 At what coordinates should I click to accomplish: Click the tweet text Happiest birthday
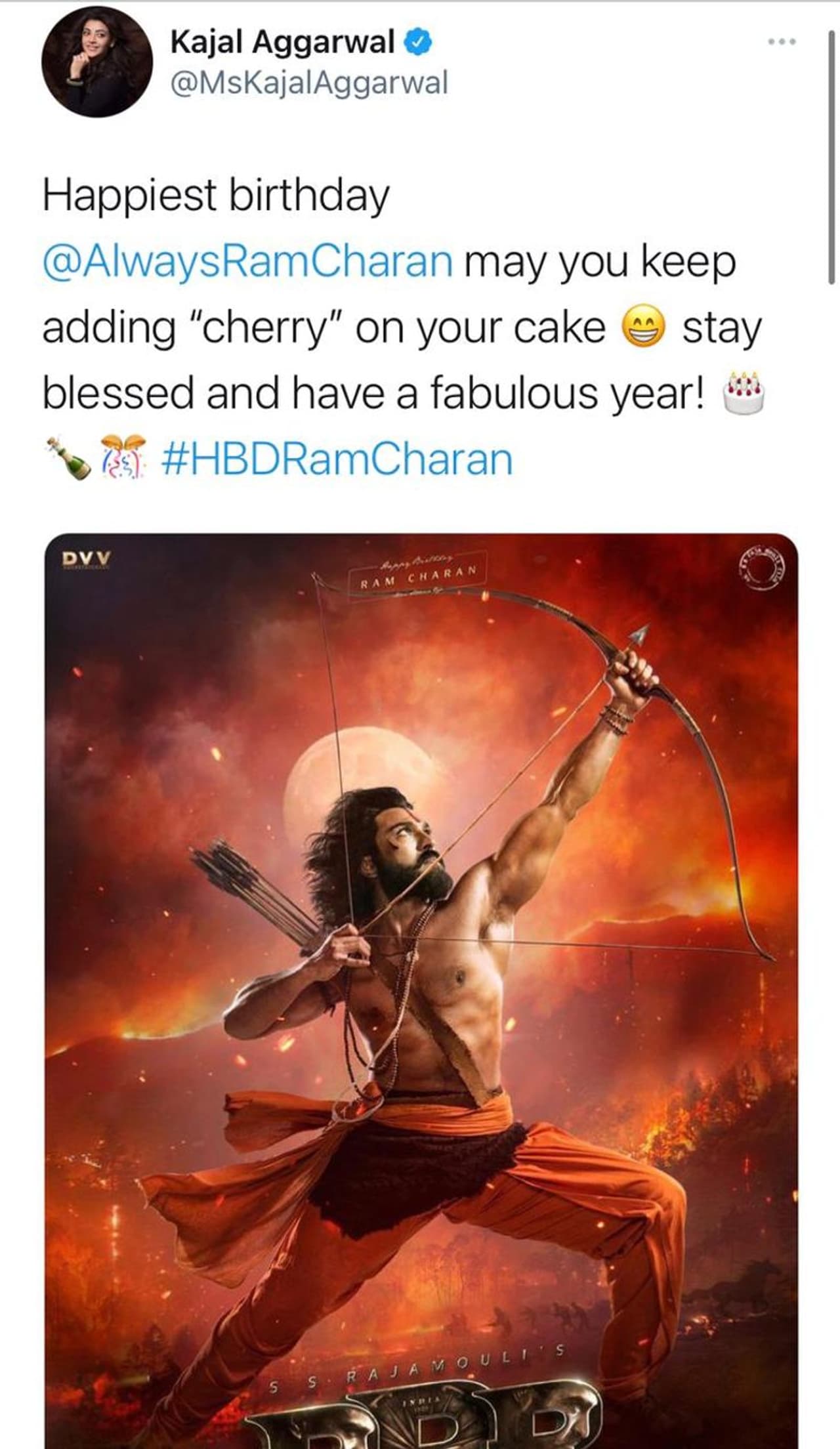(x=217, y=194)
